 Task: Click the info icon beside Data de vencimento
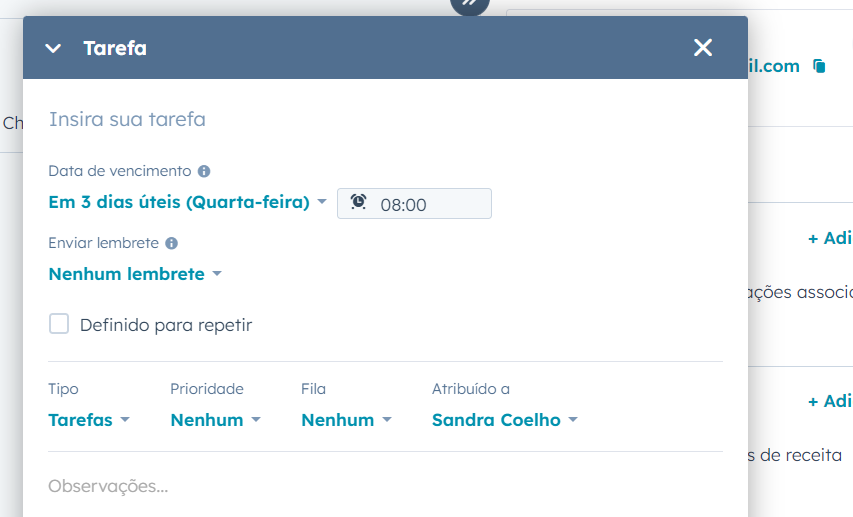pyautogui.click(x=204, y=171)
